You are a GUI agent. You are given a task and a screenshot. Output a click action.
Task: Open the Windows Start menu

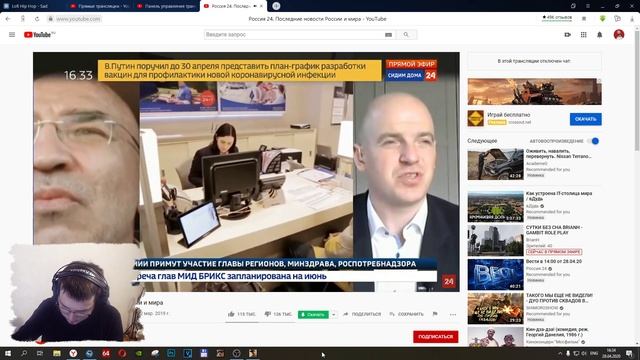pyautogui.click(x=7, y=353)
